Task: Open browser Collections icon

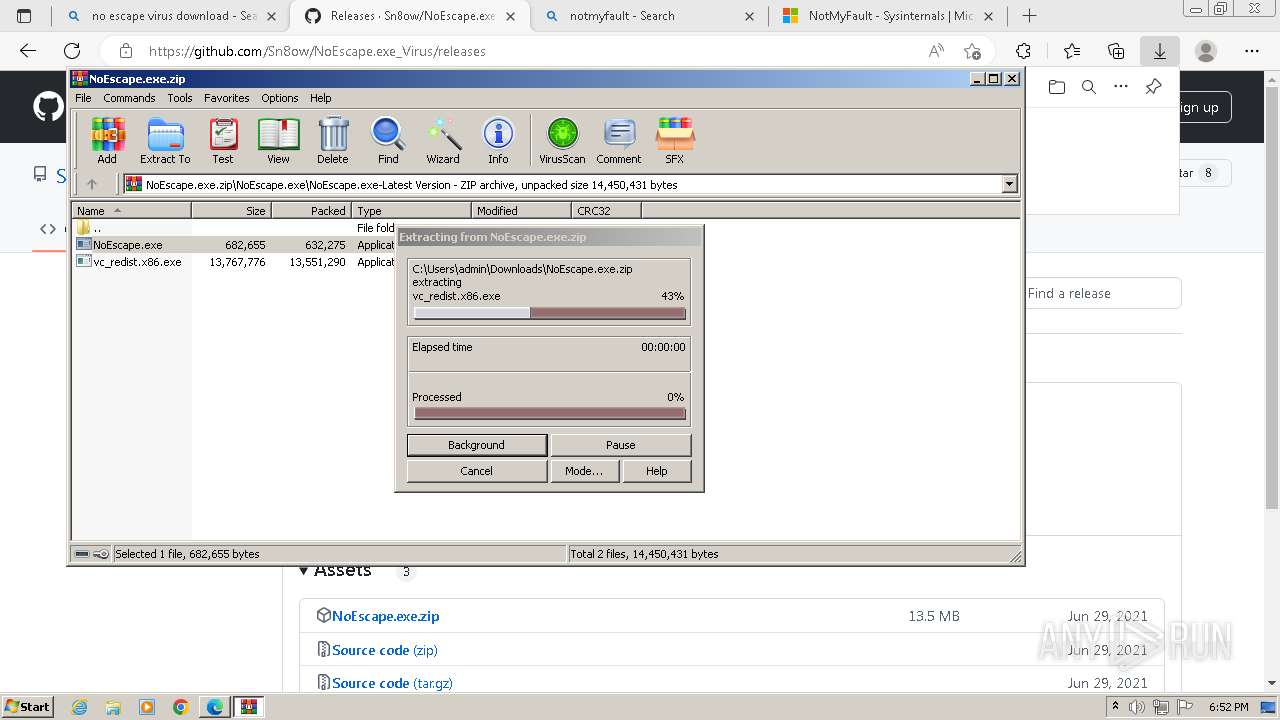Action: (1116, 51)
